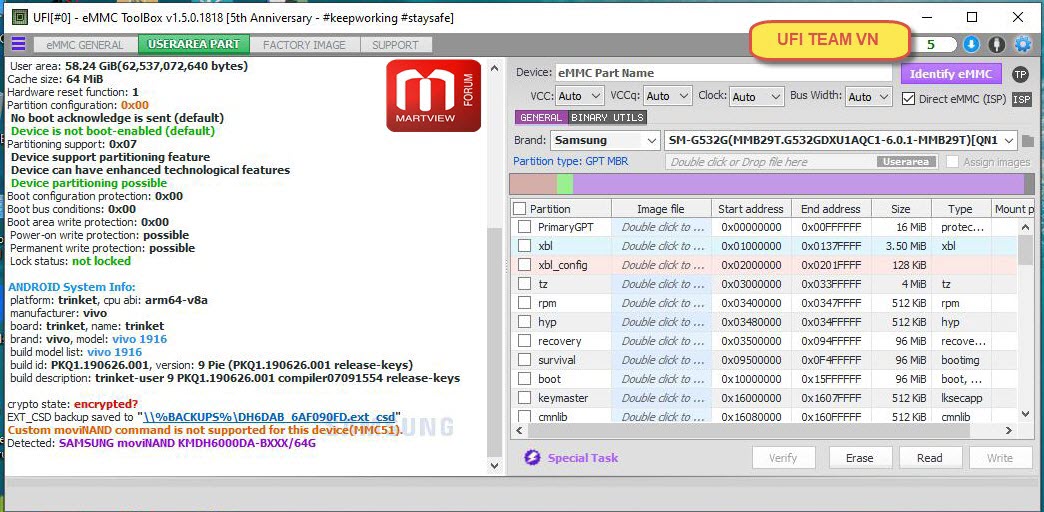1044x512 pixels.
Task: Check the xbl partition checkbox
Action: [x=525, y=246]
